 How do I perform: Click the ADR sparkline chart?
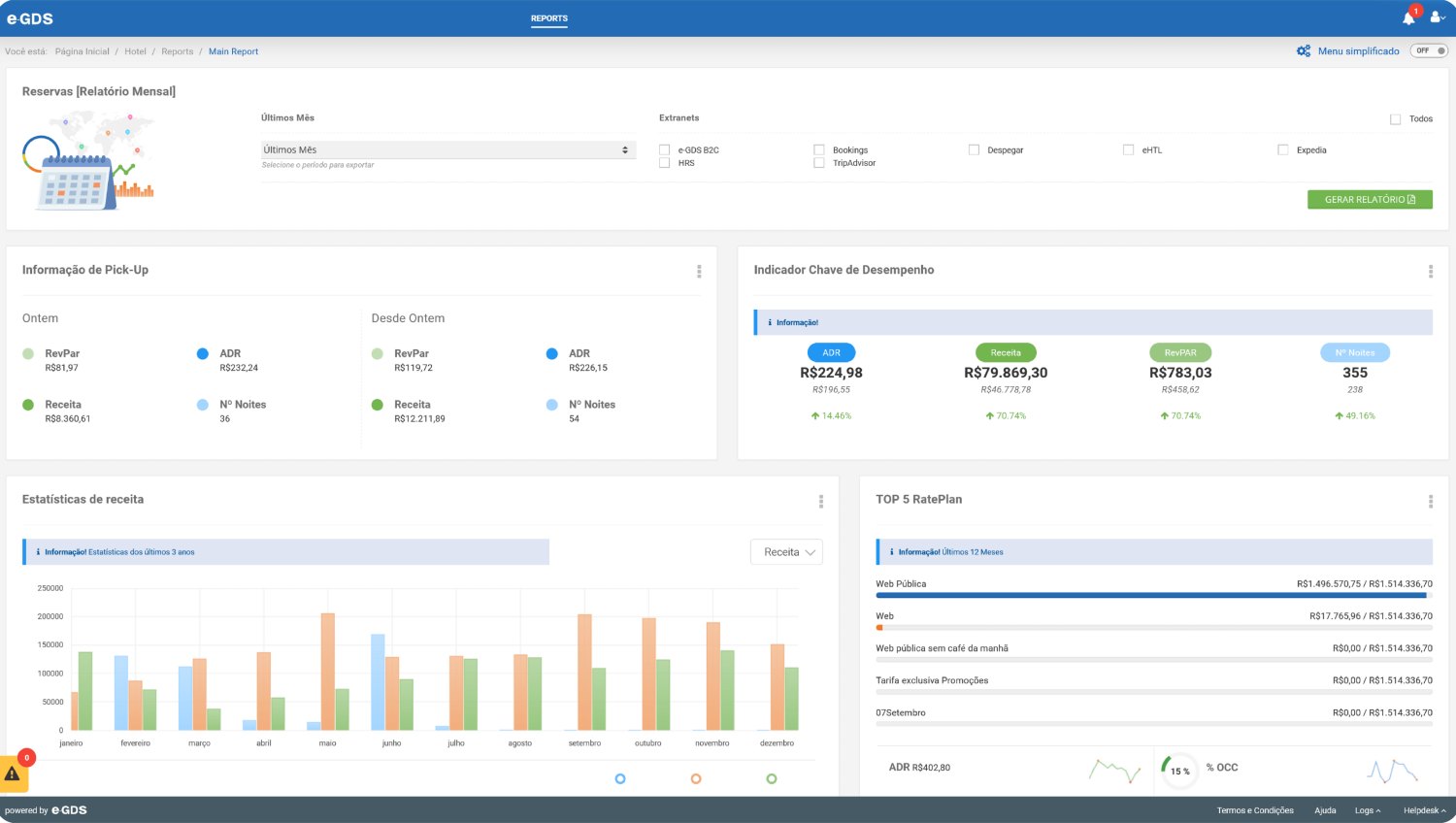pyautogui.click(x=1114, y=772)
